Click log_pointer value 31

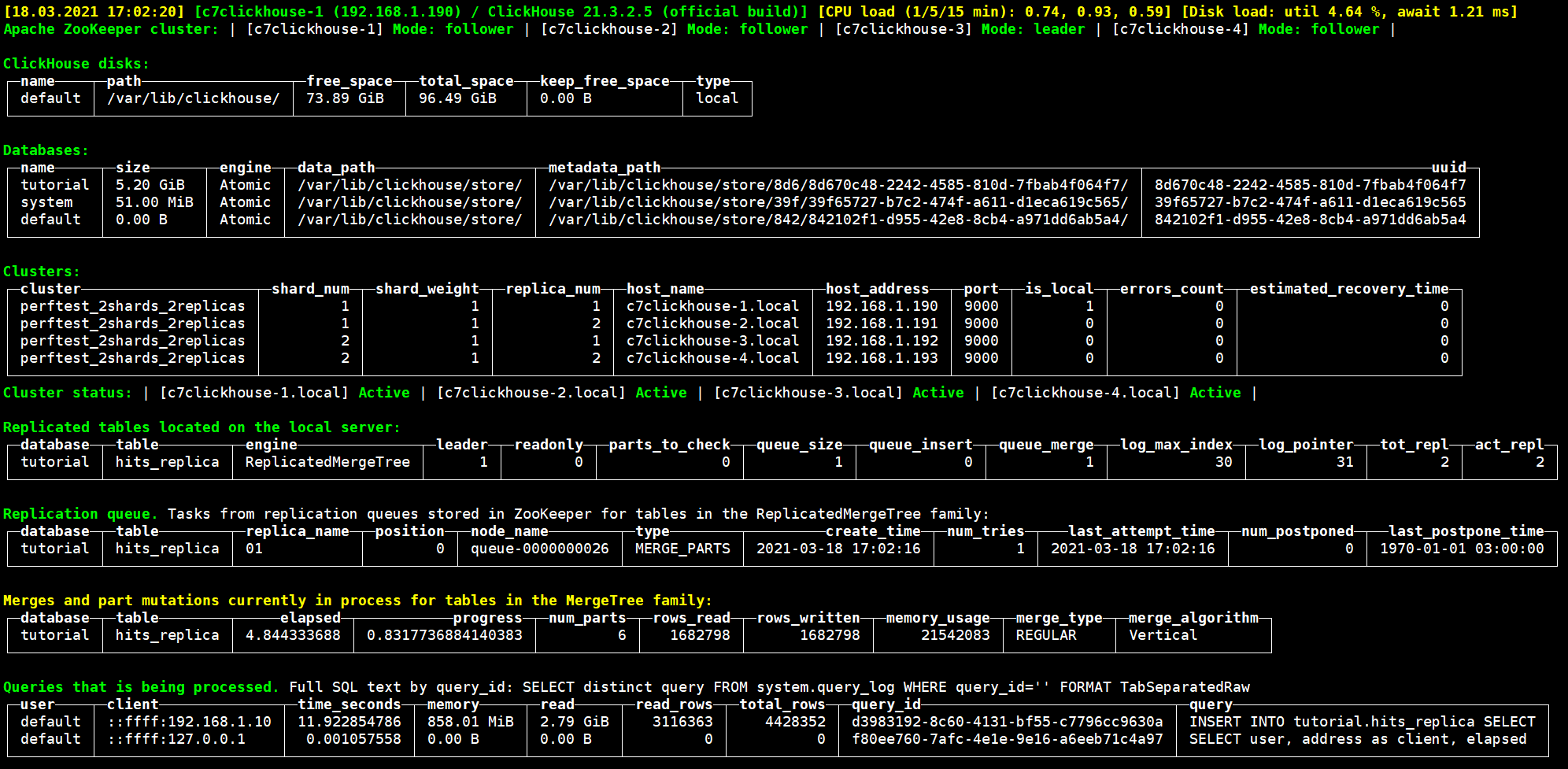tap(1345, 462)
